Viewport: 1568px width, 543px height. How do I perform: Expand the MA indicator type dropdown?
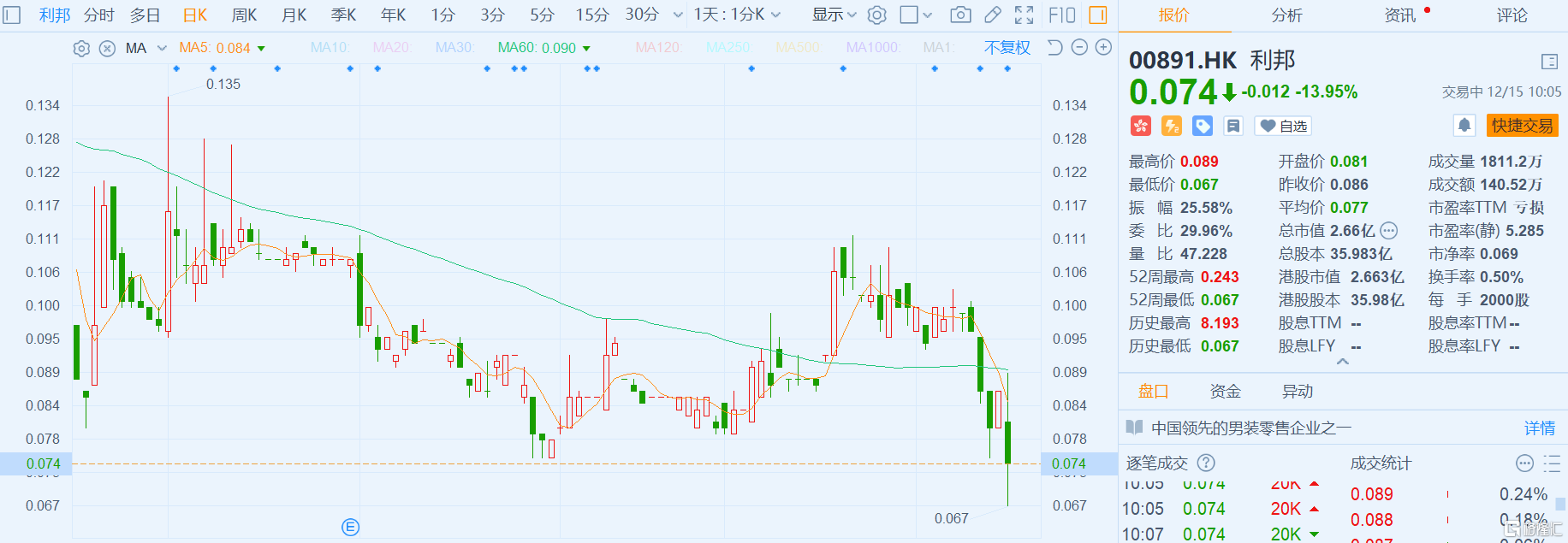click(162, 49)
